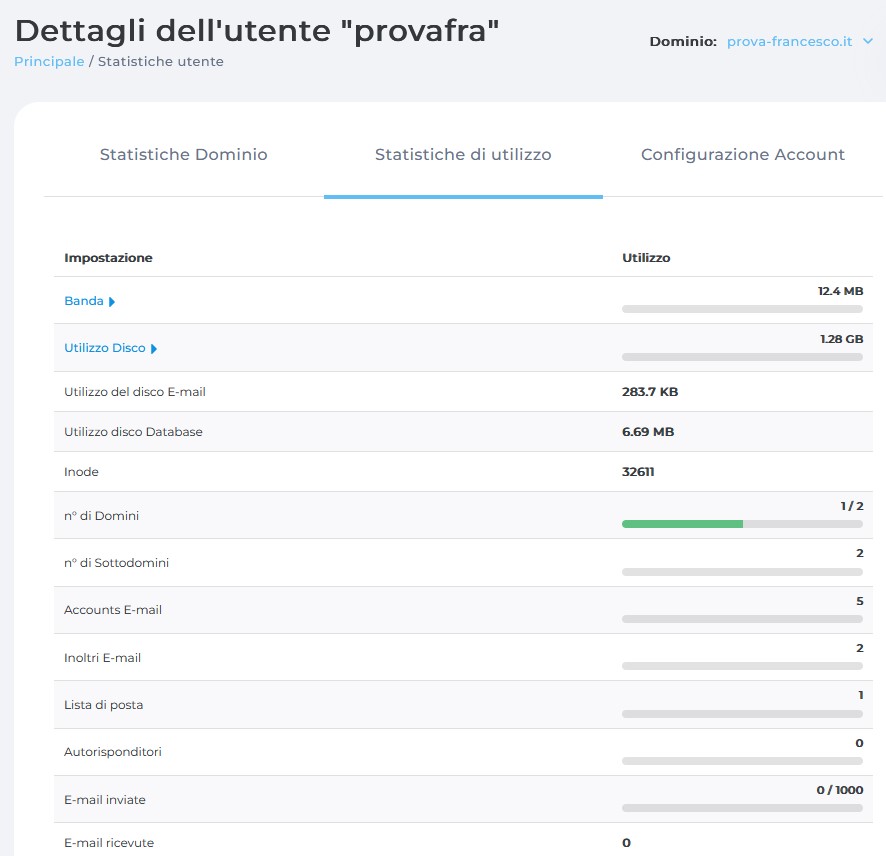
Task: Open the Configurazione Account tab
Action: [x=742, y=155]
